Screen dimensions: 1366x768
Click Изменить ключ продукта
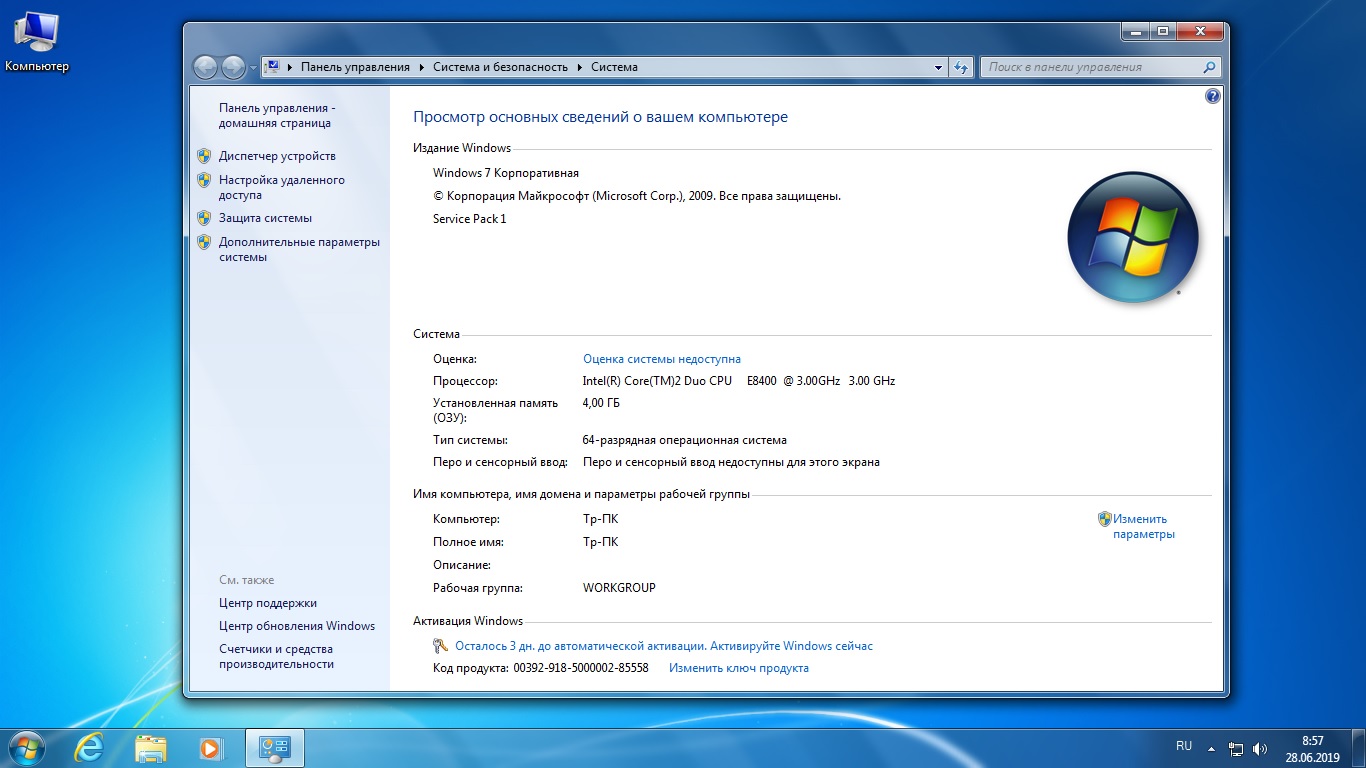pos(739,668)
